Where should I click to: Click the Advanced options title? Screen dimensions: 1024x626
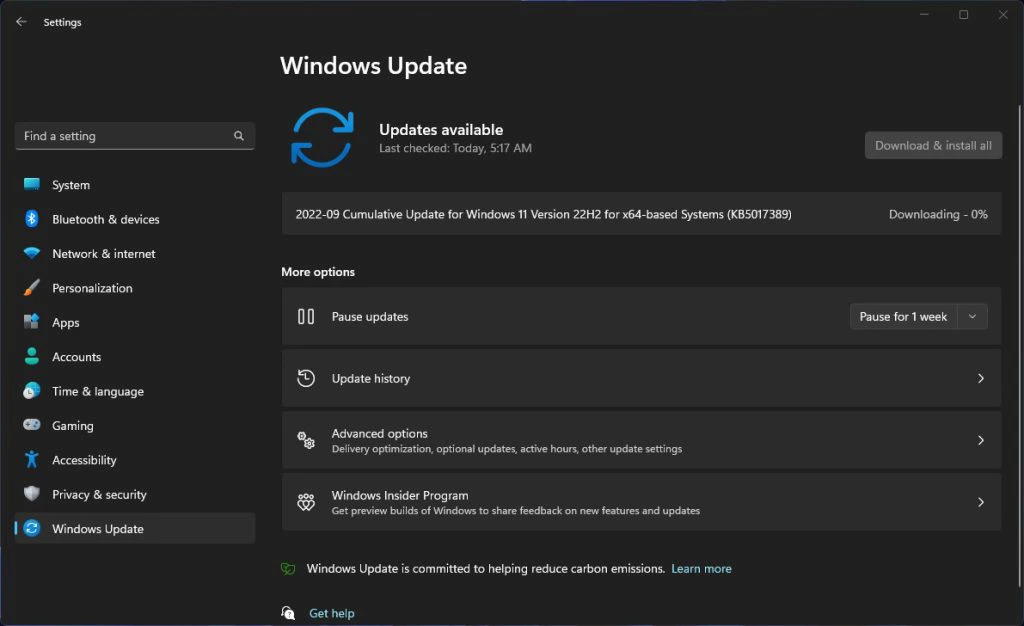pyautogui.click(x=379, y=433)
